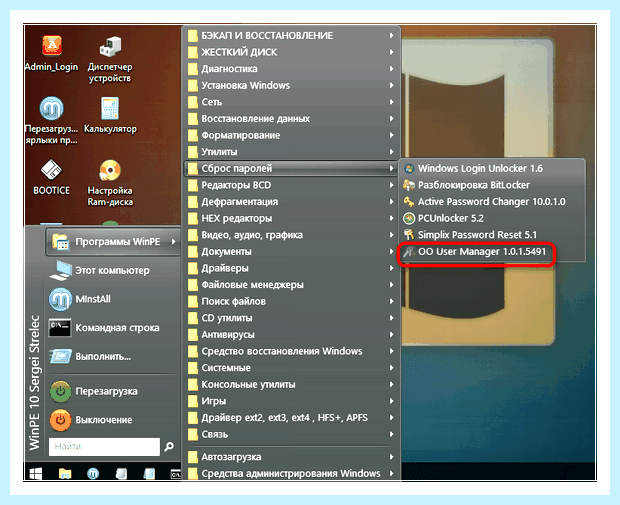
Task: Click the Simplix Password Reset icon
Action: click(x=409, y=235)
